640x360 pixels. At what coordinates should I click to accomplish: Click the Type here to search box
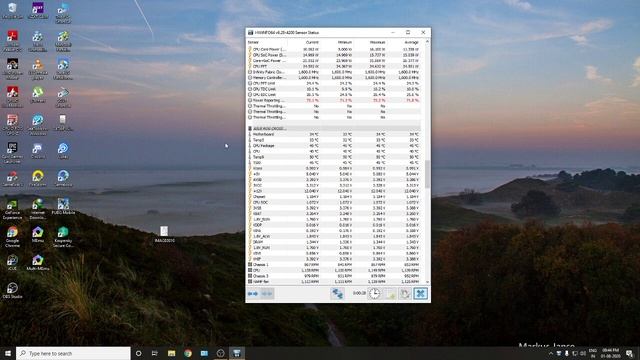[x=73, y=353]
